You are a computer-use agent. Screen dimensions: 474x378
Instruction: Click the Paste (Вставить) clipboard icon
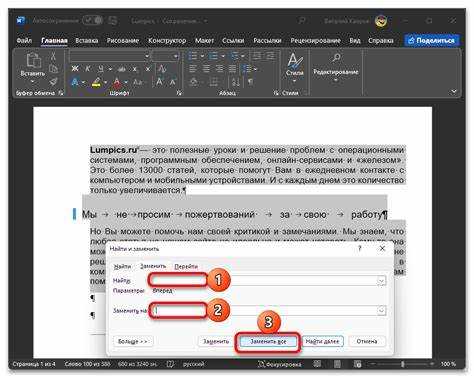(x=34, y=61)
